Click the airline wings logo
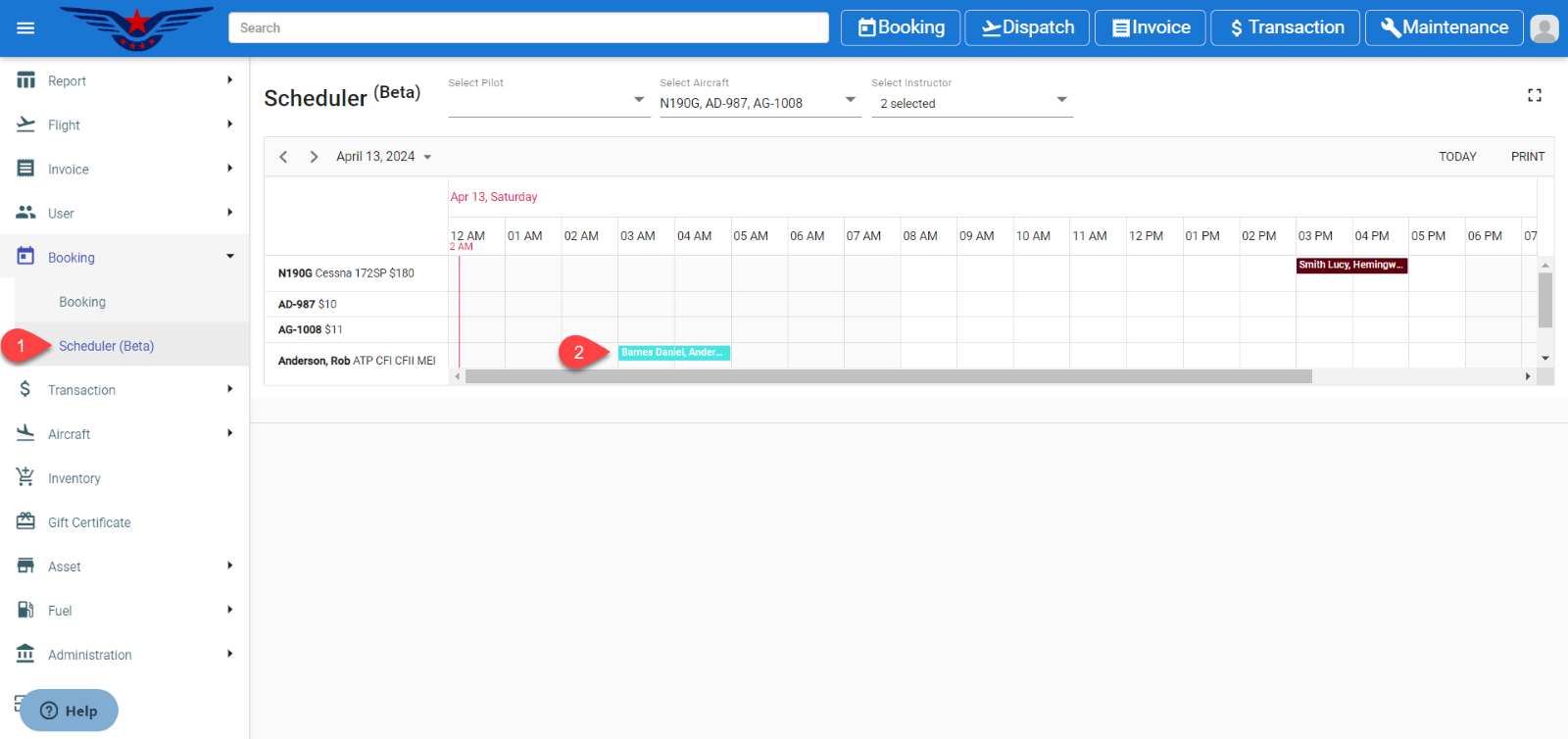 [x=136, y=27]
